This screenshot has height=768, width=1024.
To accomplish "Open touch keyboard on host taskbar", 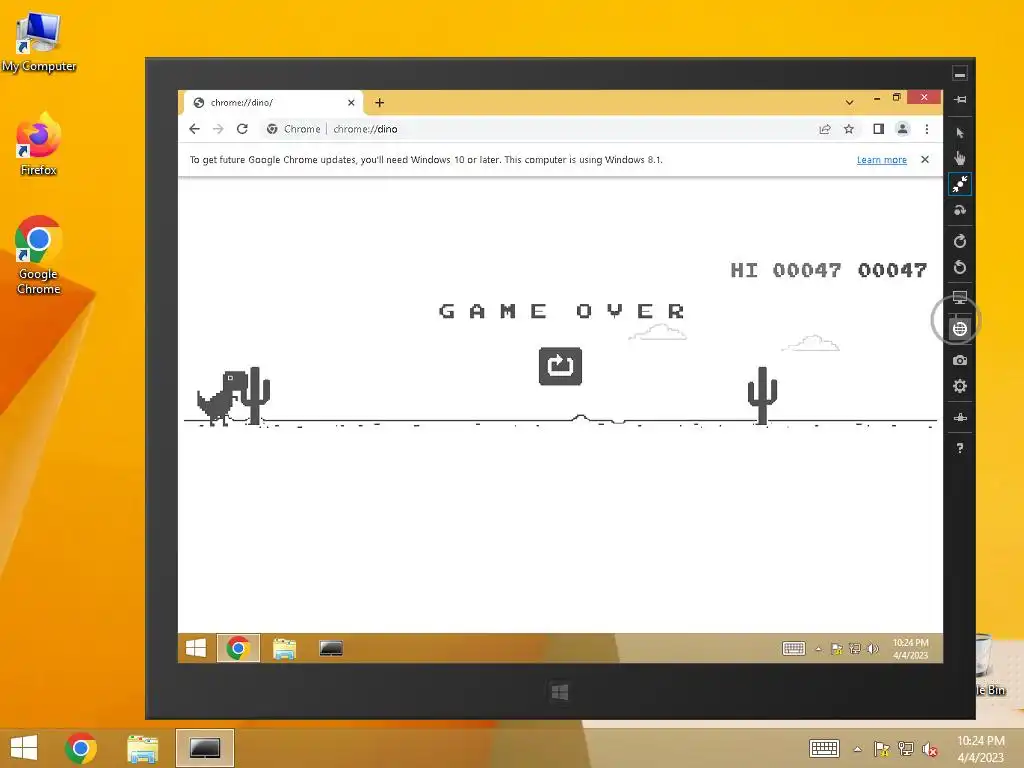I will coord(824,748).
